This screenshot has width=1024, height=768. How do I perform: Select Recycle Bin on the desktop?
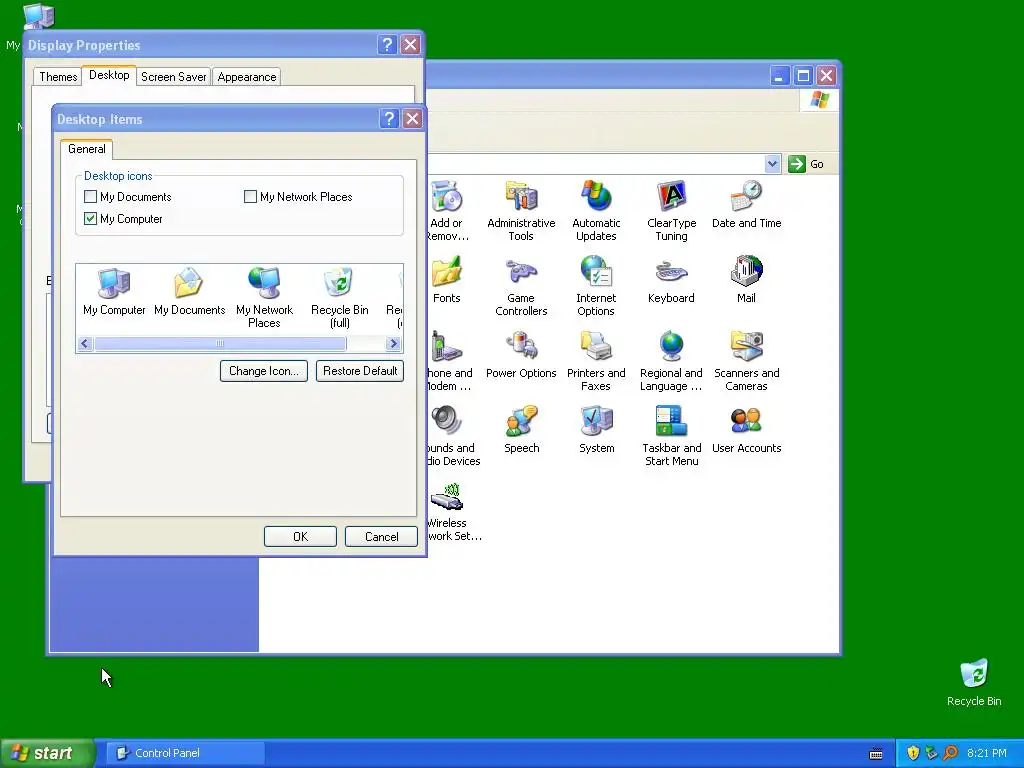pos(974,682)
